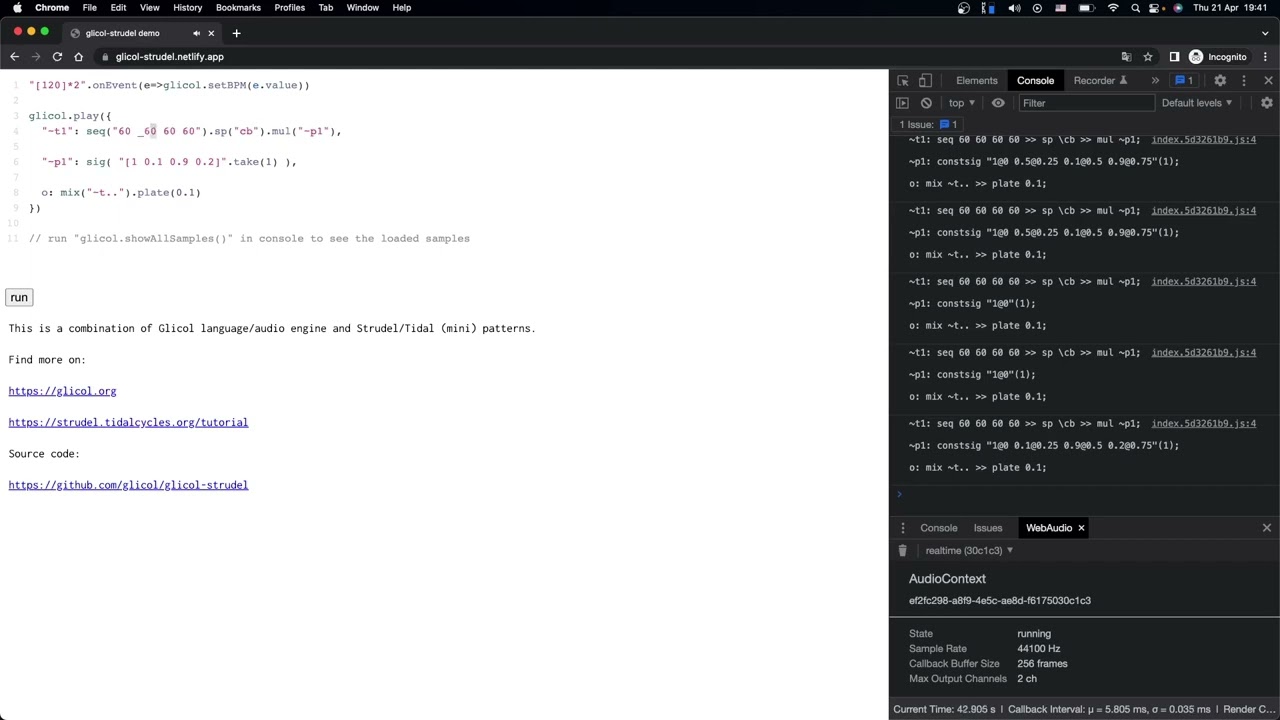Activate the inspect element picker icon
The width and height of the screenshot is (1280, 720).
coord(903,81)
